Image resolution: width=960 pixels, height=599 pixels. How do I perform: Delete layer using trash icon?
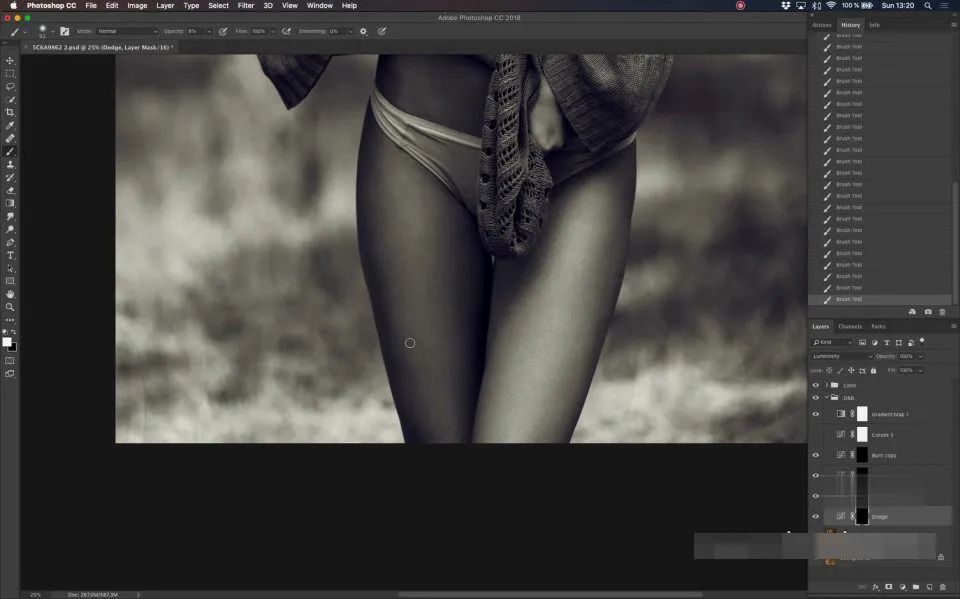tap(942, 587)
